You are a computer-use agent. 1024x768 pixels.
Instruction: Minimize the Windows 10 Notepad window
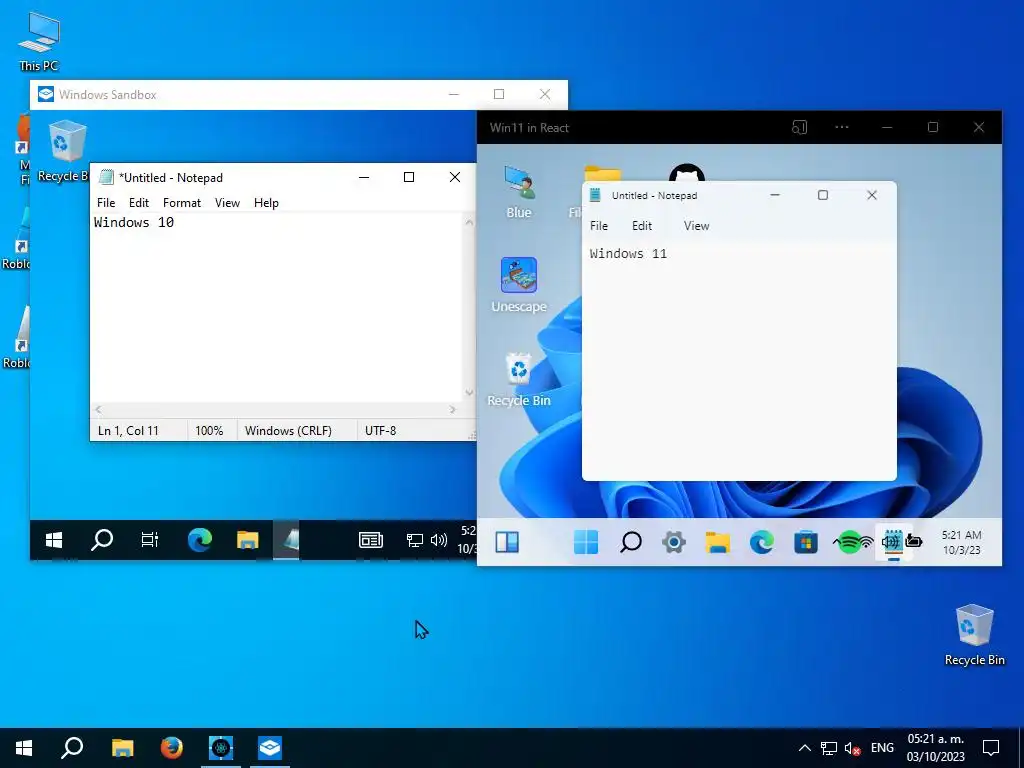click(364, 177)
